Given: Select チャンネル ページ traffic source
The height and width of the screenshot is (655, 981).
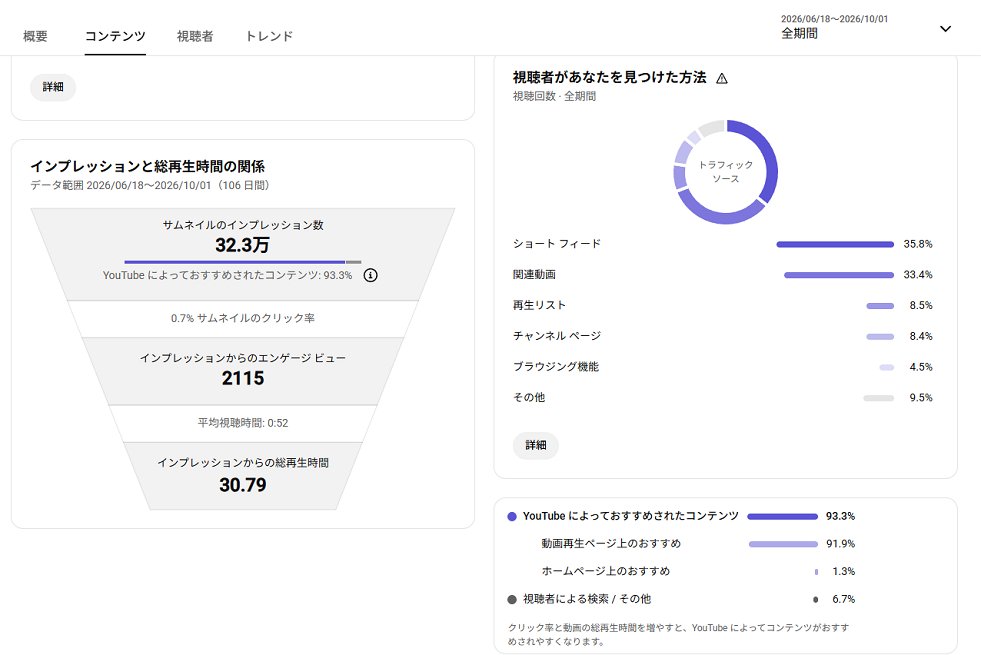Looking at the screenshot, I should [x=723, y=336].
